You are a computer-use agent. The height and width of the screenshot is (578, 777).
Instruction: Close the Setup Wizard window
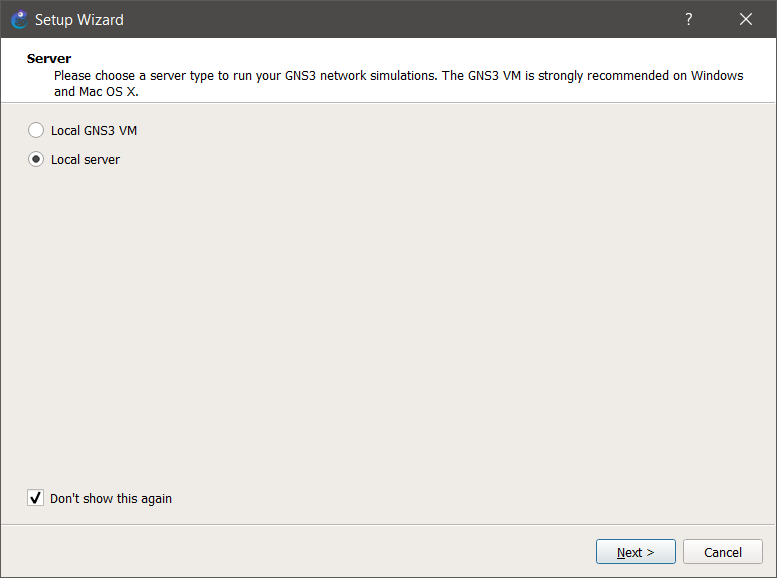[x=746, y=19]
